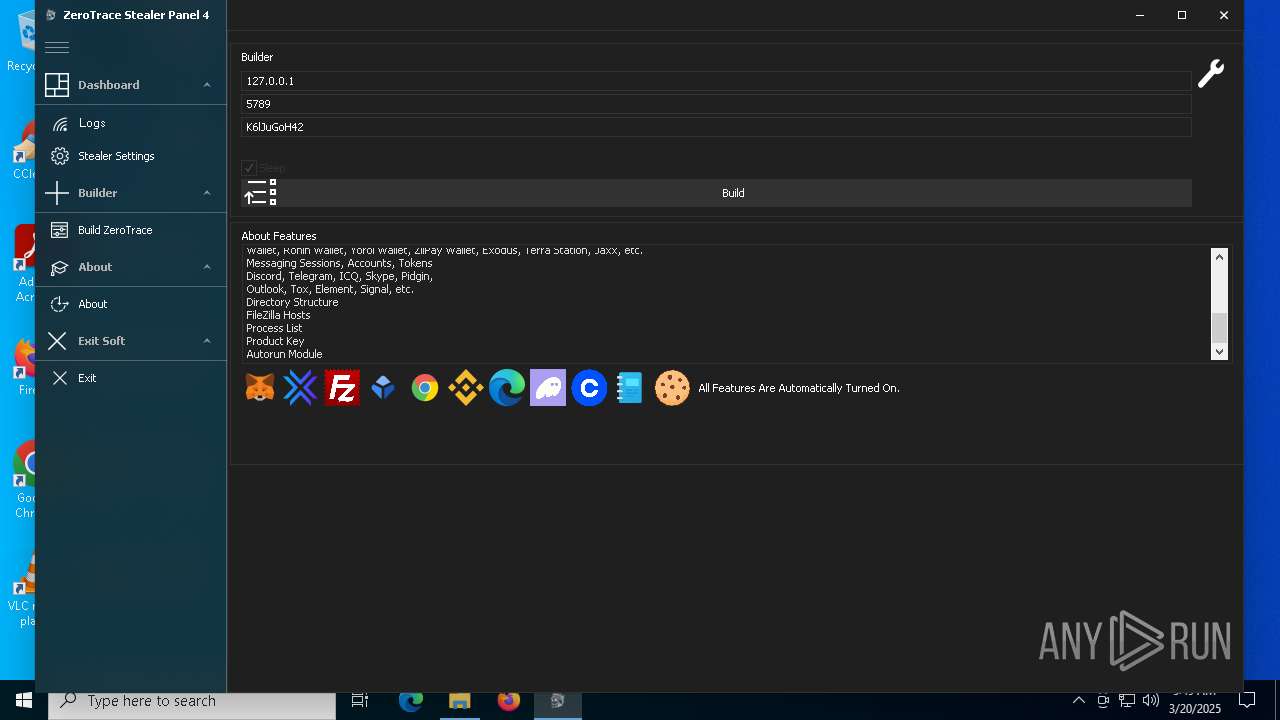The width and height of the screenshot is (1280, 720).
Task: Open Microsoft Edge from the taskbar
Action: coord(411,701)
